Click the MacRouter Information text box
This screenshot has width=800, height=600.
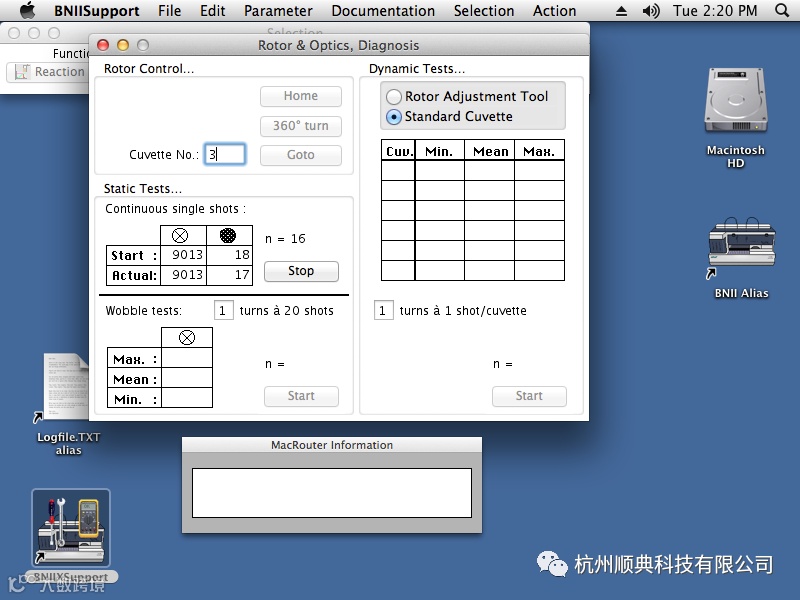(332, 493)
